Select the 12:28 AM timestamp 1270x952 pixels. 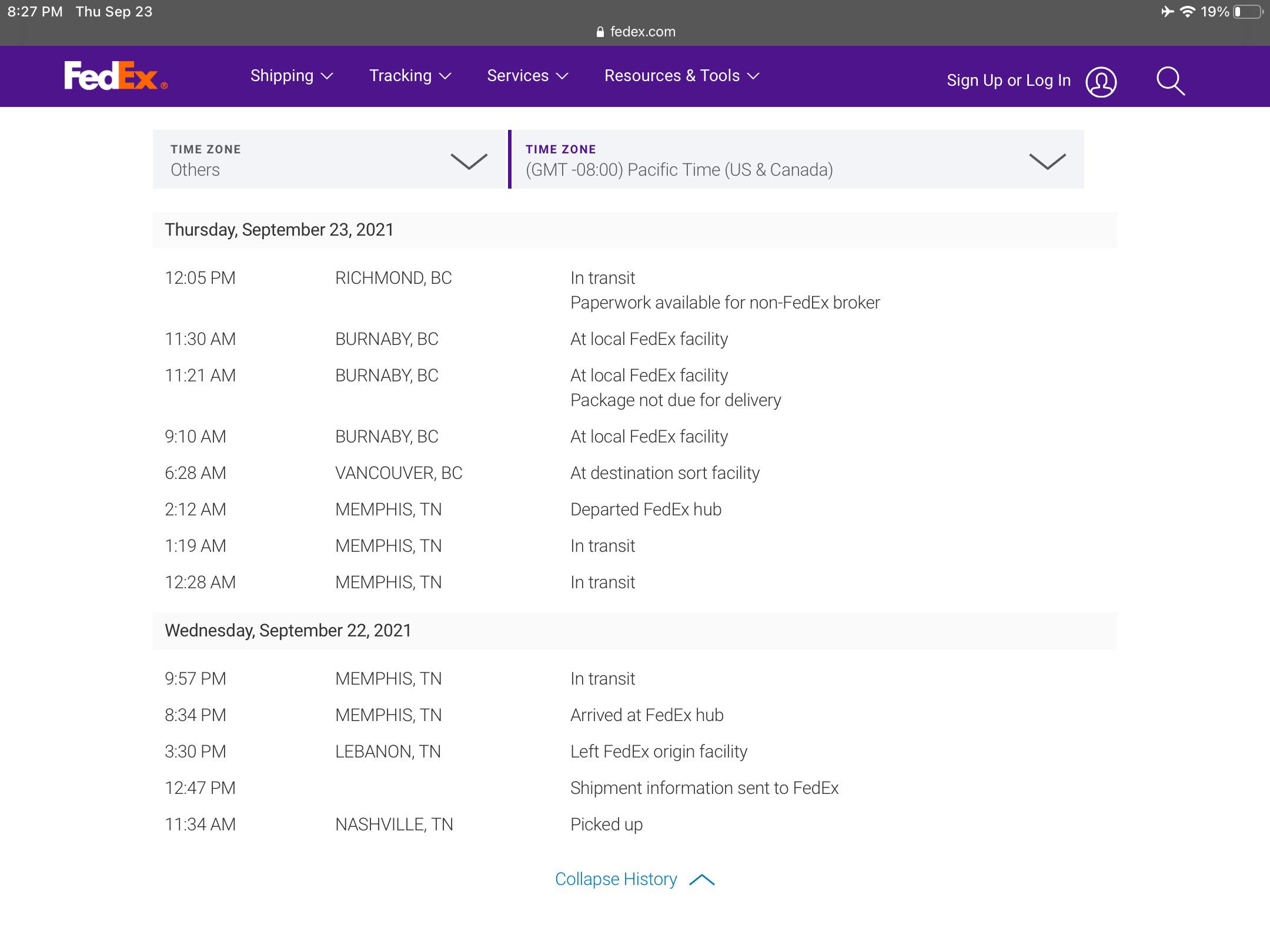(200, 582)
